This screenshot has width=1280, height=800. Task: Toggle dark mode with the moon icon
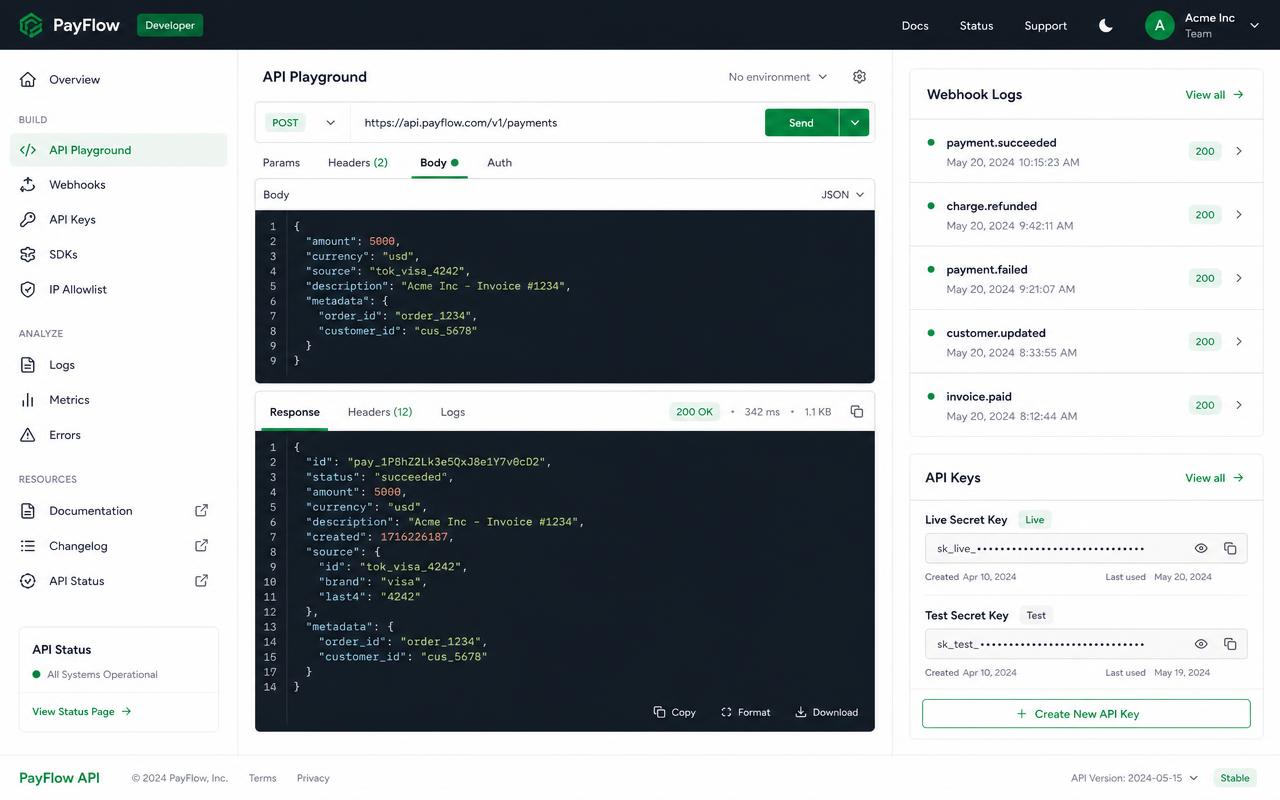pyautogui.click(x=1106, y=26)
